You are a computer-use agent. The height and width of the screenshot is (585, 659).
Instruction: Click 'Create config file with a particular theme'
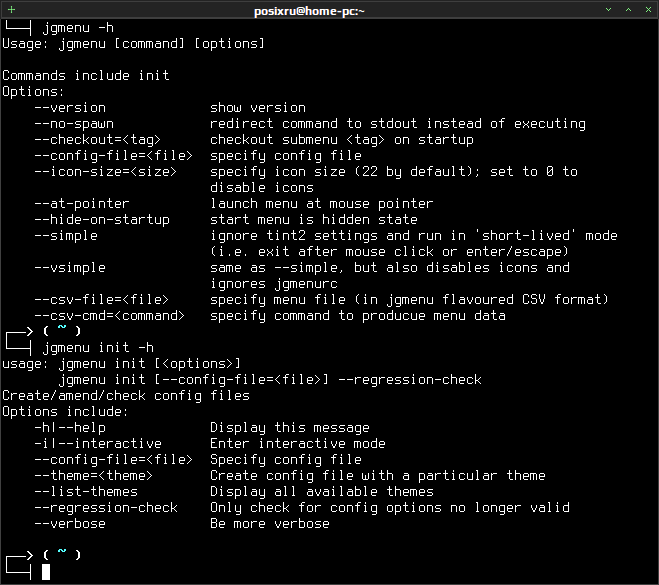[377, 476]
